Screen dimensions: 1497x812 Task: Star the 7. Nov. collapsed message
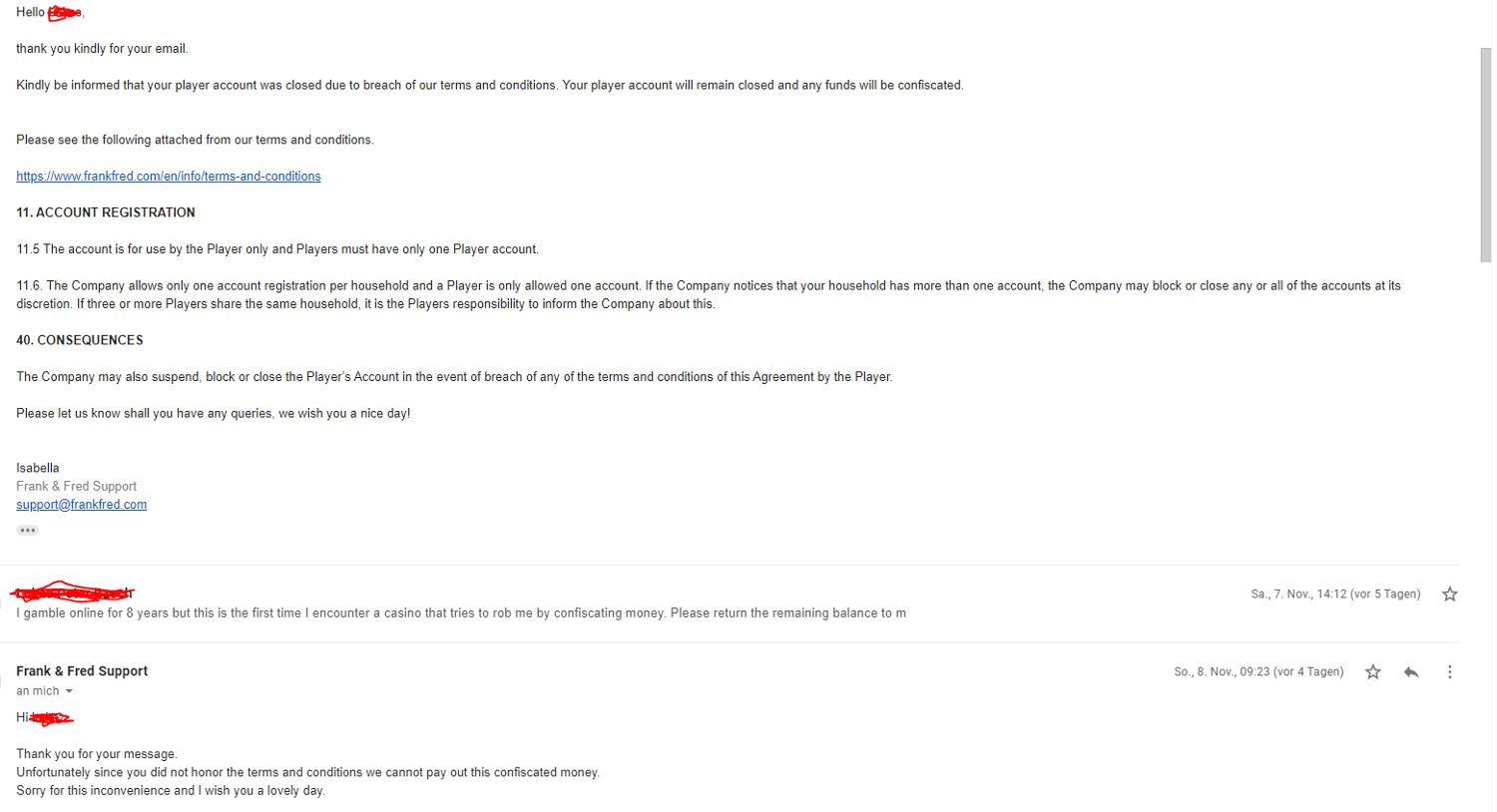click(x=1449, y=595)
